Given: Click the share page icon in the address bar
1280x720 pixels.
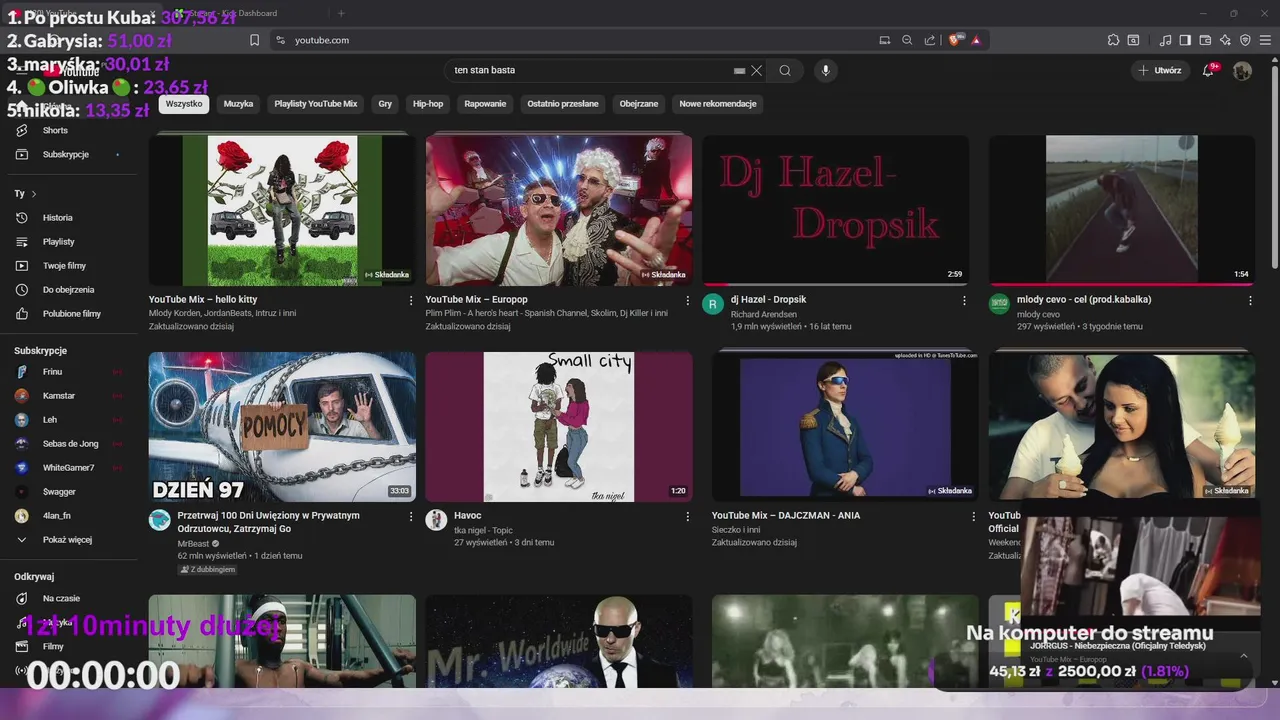Looking at the screenshot, I should coord(930,40).
